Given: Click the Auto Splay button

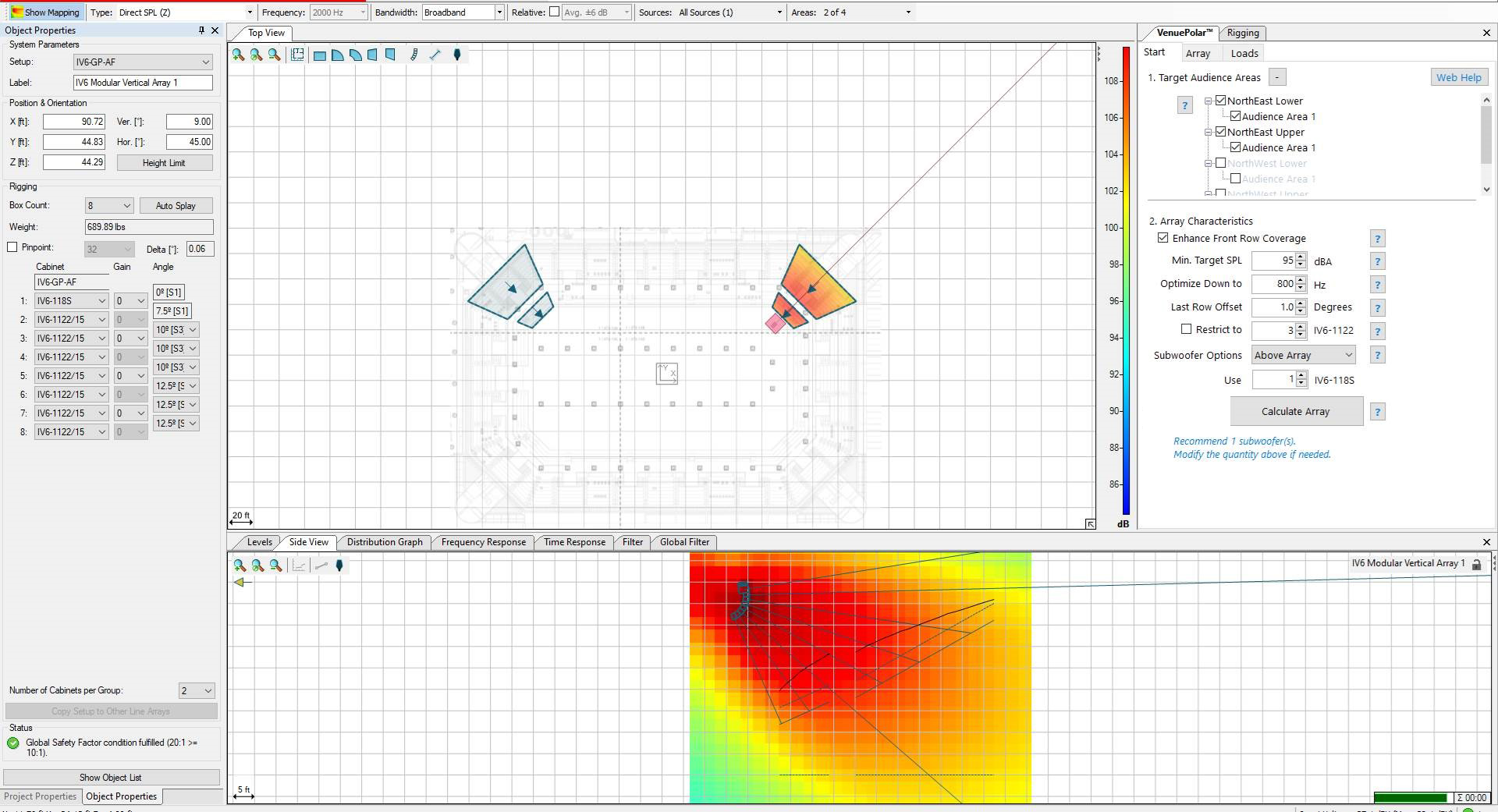Looking at the screenshot, I should 176,205.
